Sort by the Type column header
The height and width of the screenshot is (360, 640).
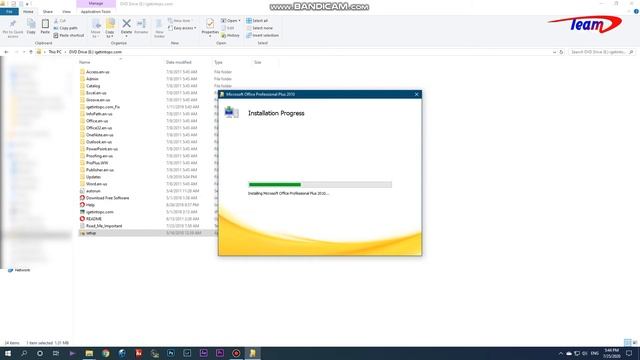[218, 62]
